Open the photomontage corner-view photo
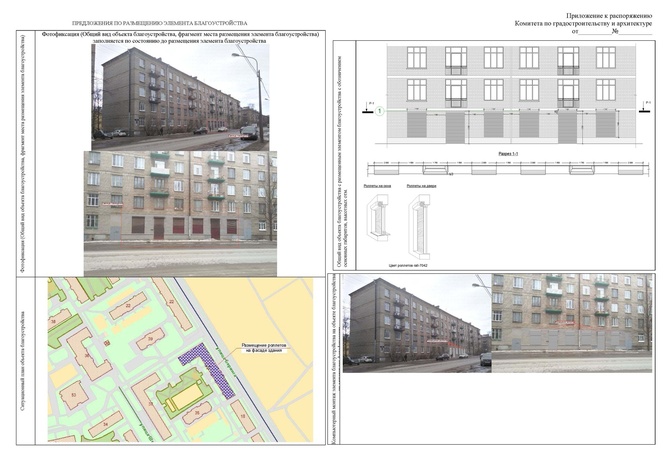Viewport: 668px width, 470px height. click(417, 324)
